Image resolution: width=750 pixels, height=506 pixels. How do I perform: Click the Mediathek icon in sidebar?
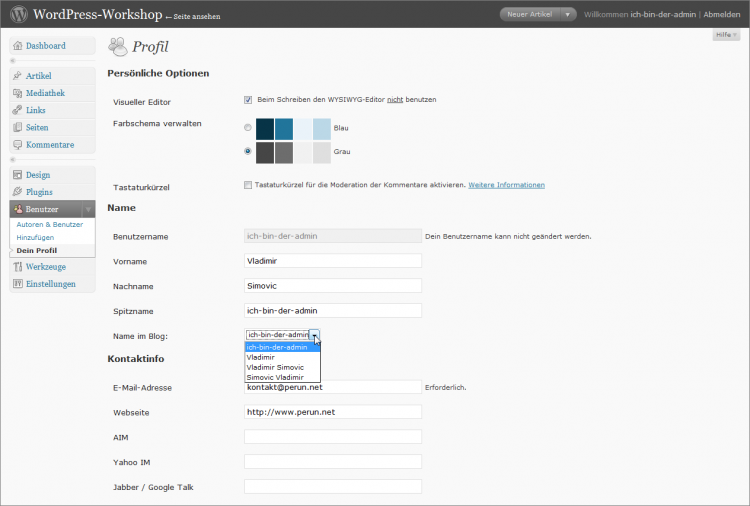coord(18,93)
